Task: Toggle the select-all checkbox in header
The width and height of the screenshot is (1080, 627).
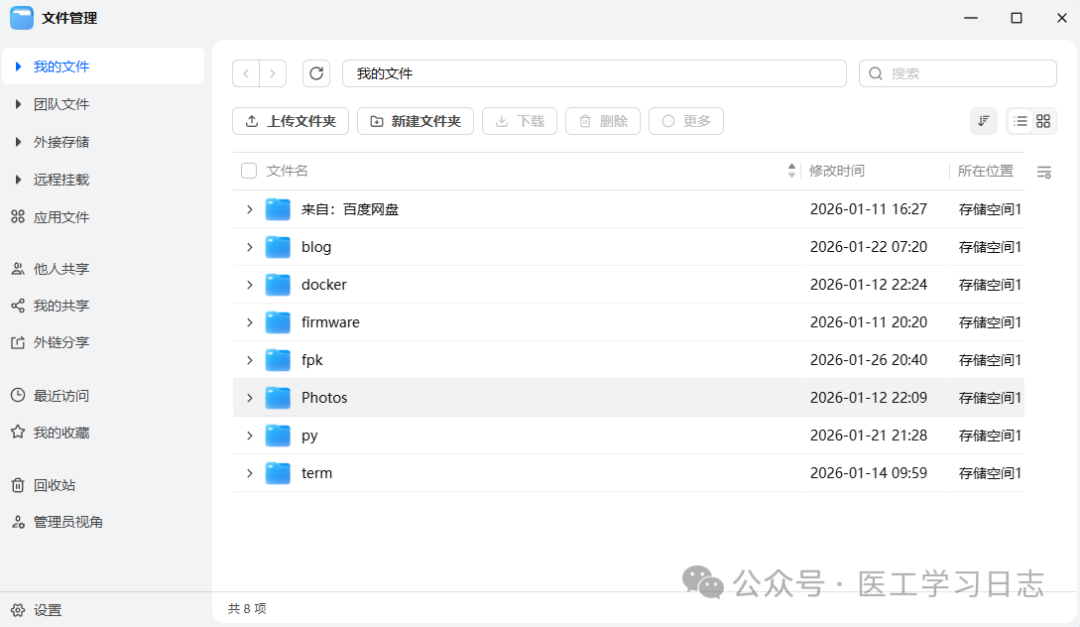Action: [248, 170]
